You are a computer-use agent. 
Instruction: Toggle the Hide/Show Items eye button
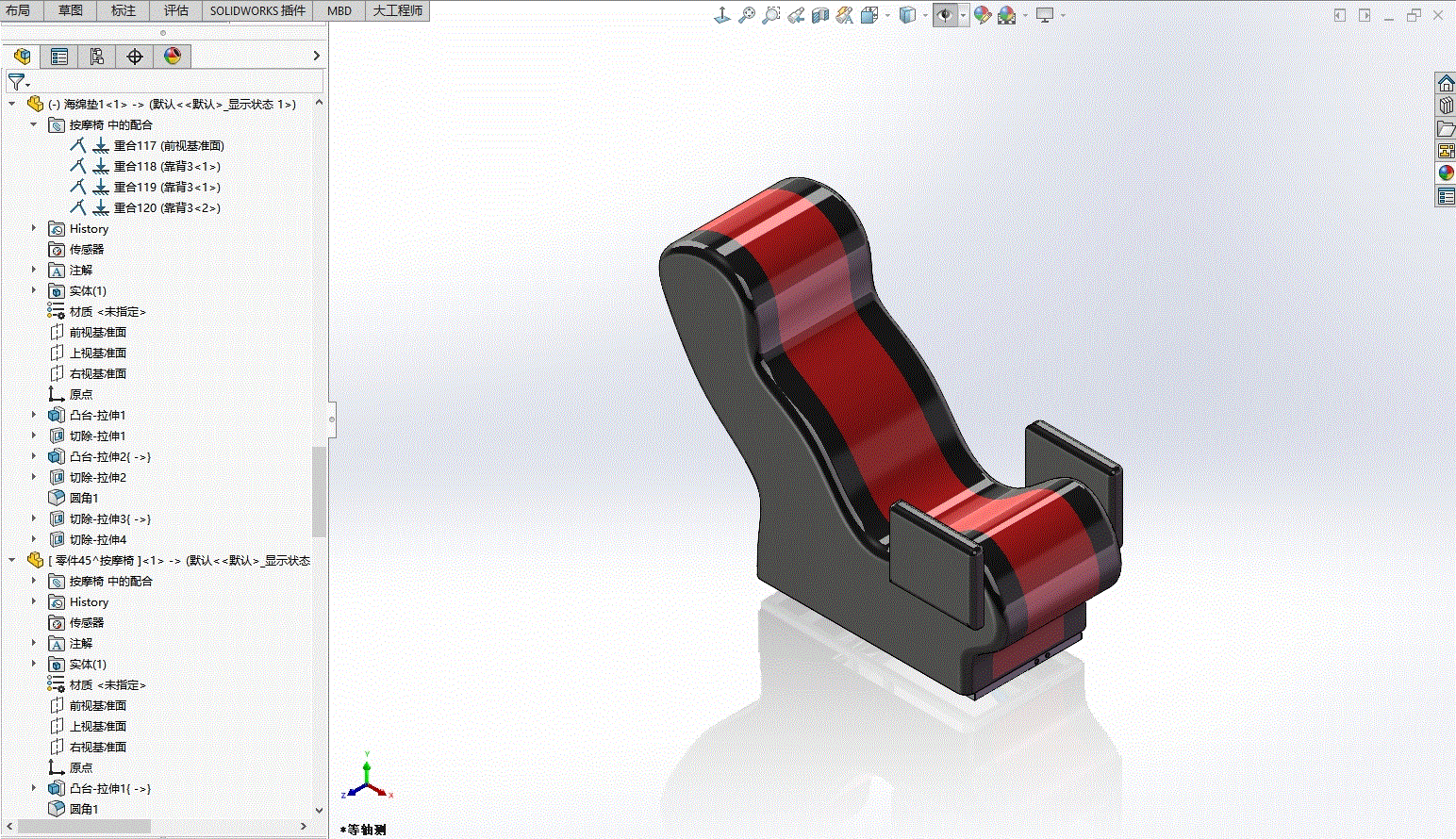click(x=944, y=15)
